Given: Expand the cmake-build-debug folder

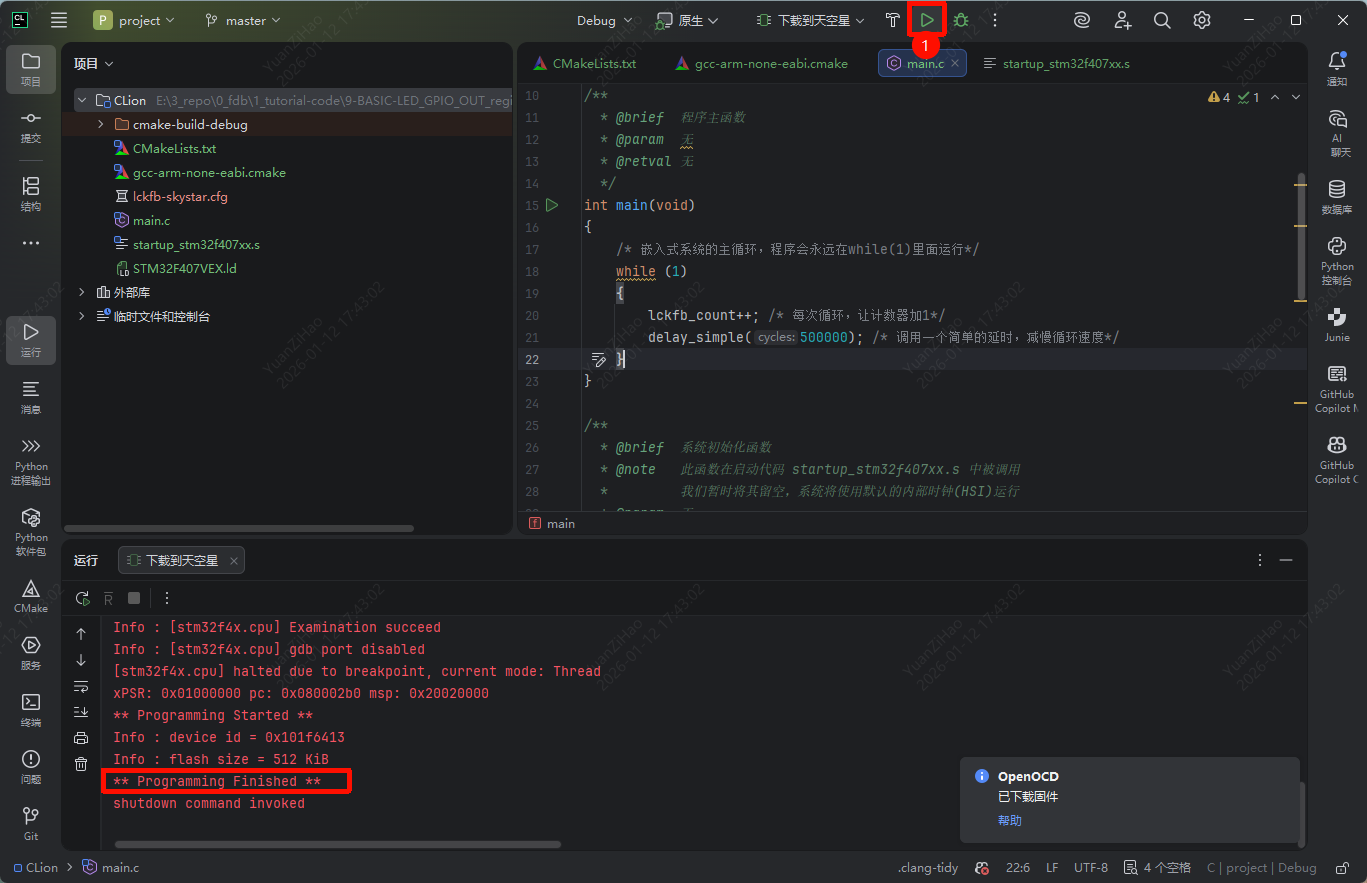Looking at the screenshot, I should click(x=101, y=125).
